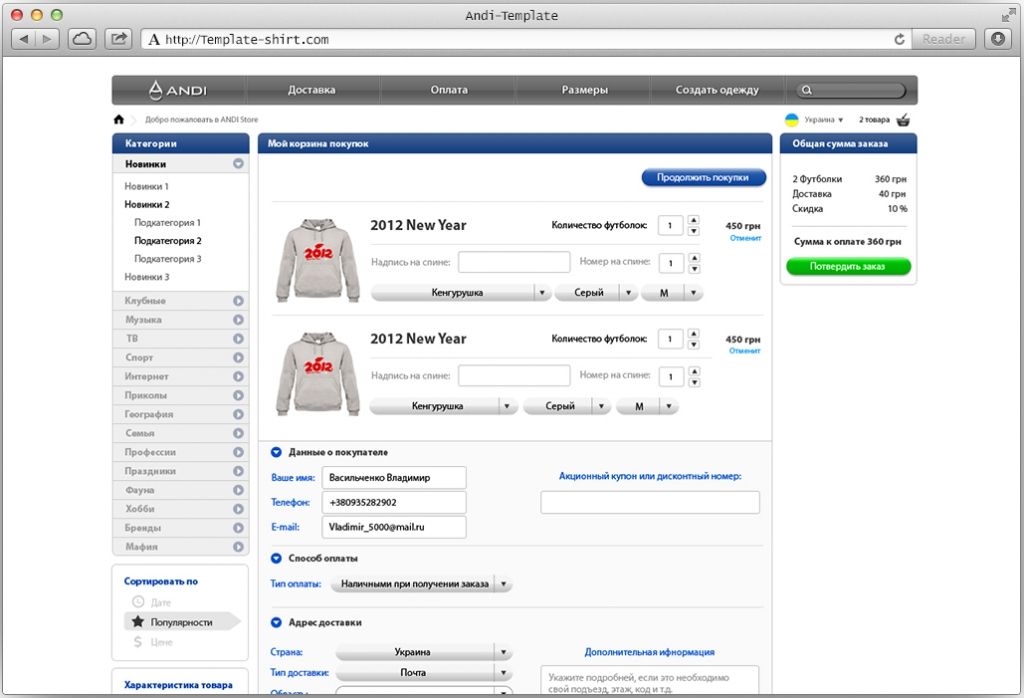Open the Тип оплаты payment dropdown

point(421,584)
